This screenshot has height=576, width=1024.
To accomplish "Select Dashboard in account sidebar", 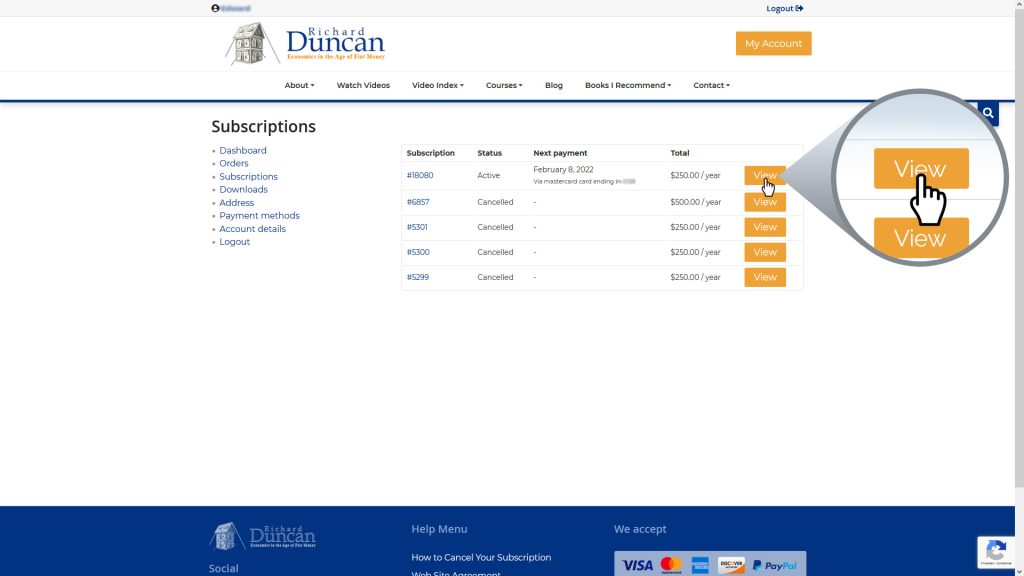I will pyautogui.click(x=243, y=150).
